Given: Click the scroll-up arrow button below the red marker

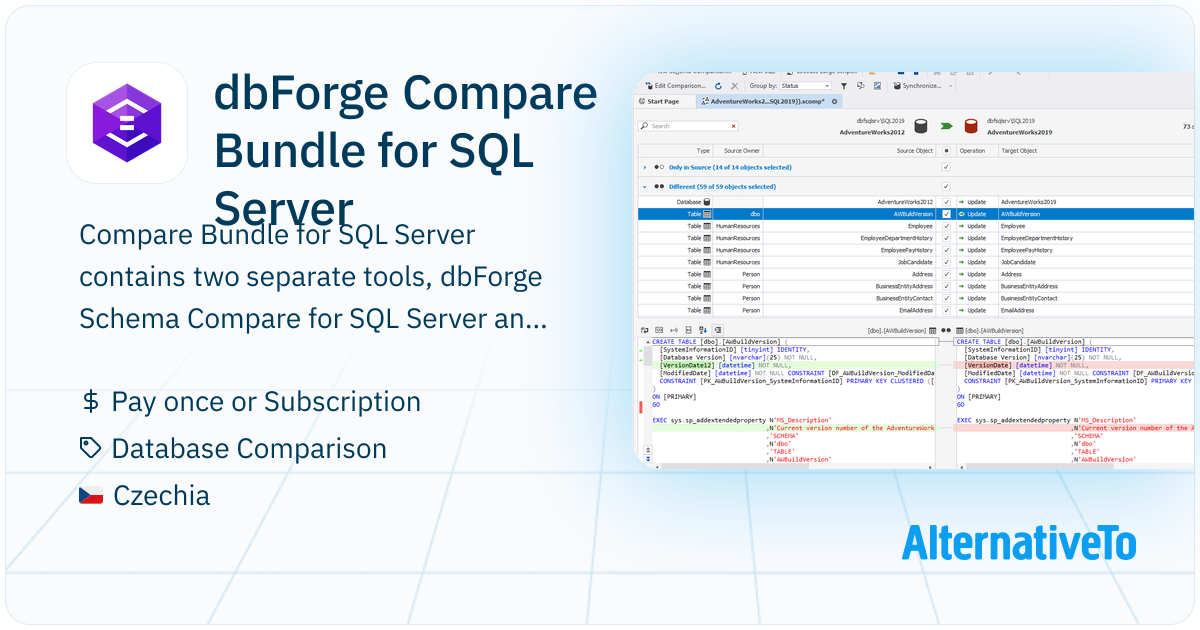Looking at the screenshot, I should click(648, 449).
